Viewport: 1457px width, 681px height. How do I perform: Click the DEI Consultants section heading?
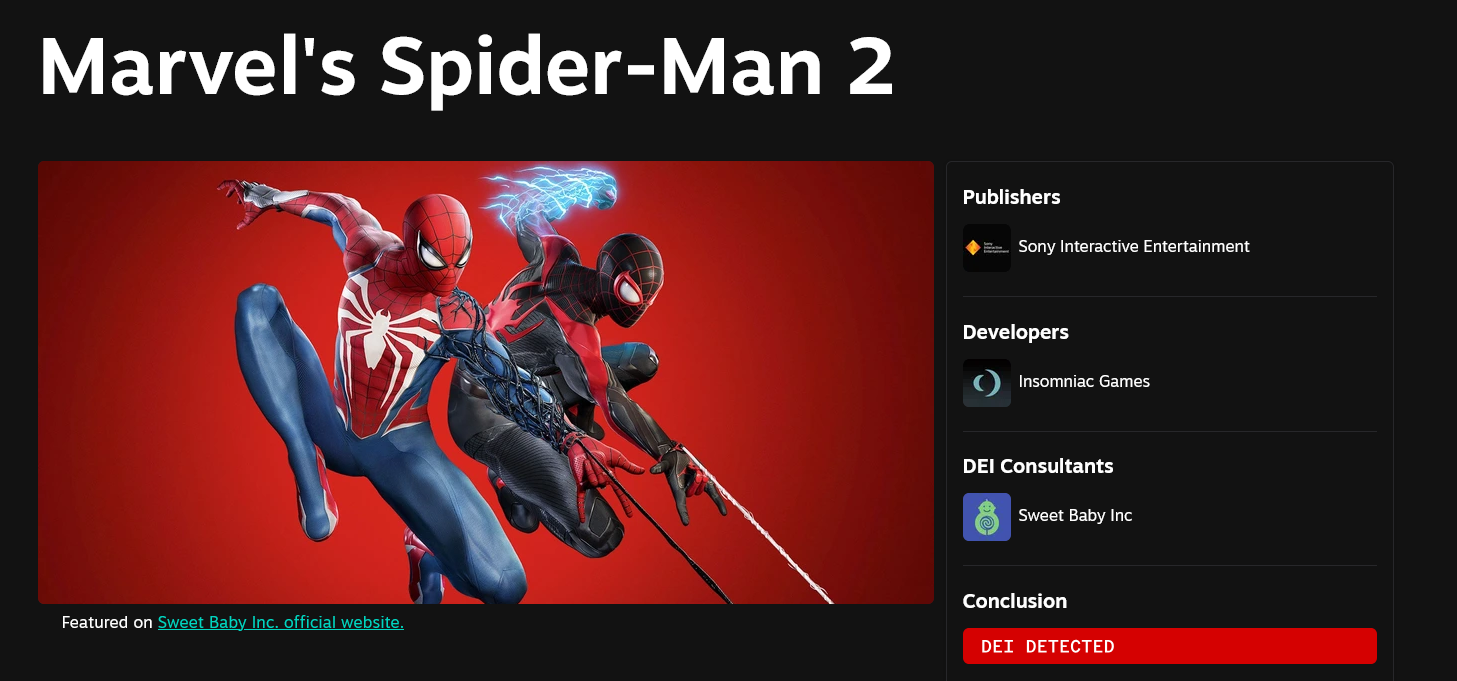click(x=1037, y=466)
